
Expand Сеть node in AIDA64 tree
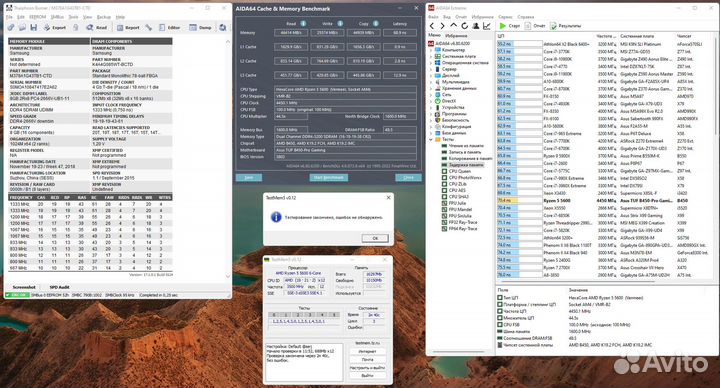[431, 94]
